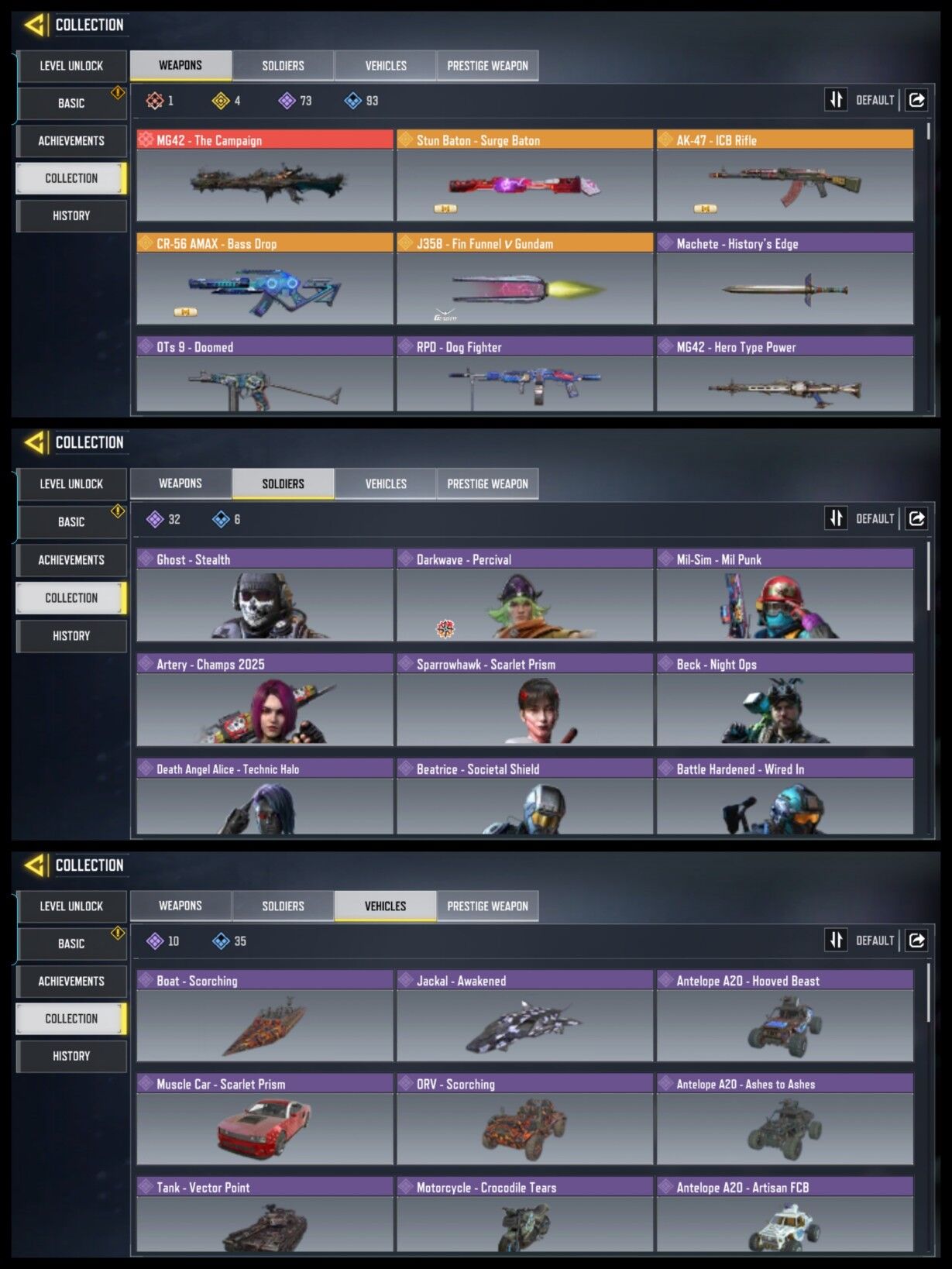Image resolution: width=952 pixels, height=1269 pixels.
Task: Open the MG42 - The Campaign weapon card
Action: (265, 176)
